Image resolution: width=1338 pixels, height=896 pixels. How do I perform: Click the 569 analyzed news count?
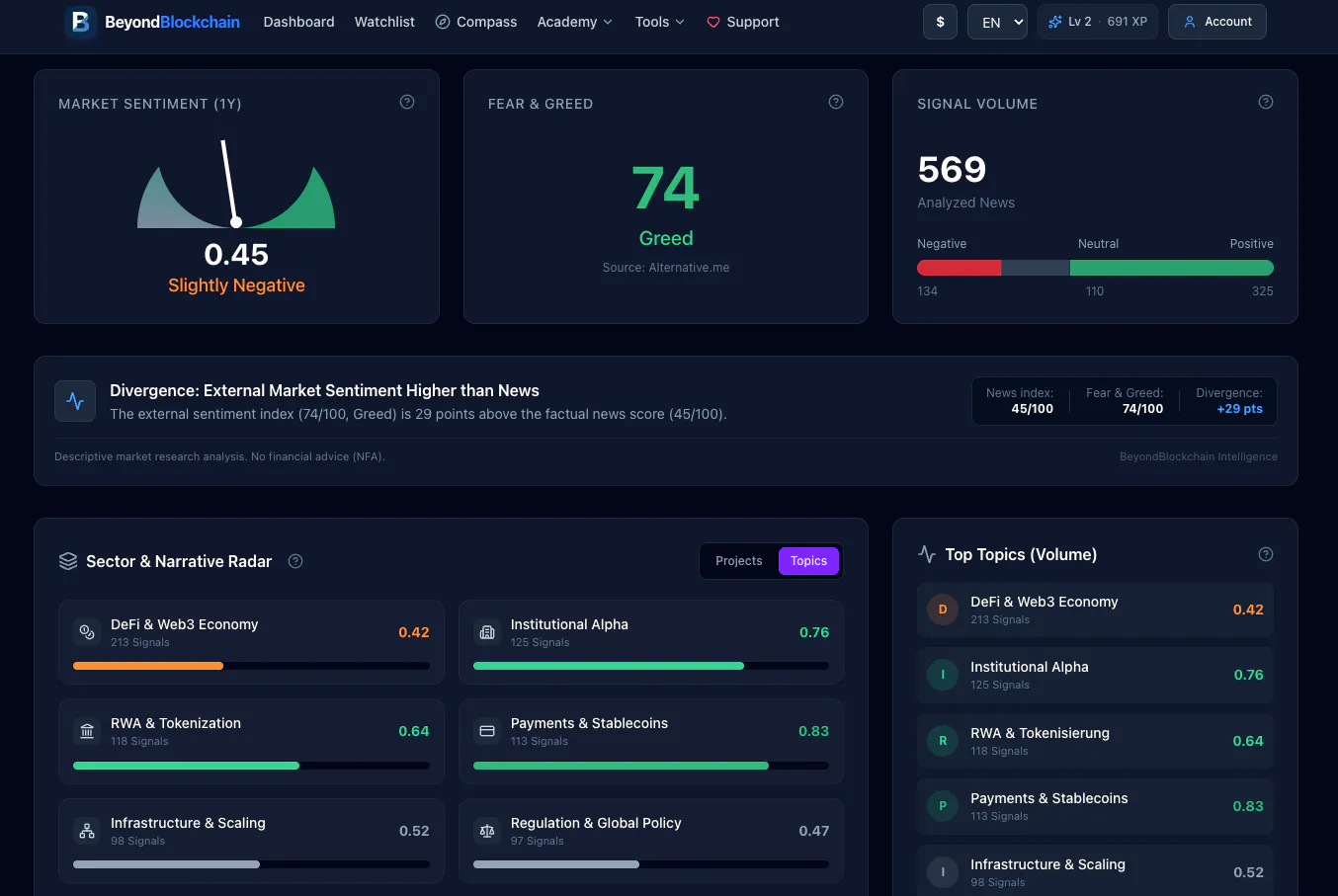pyautogui.click(x=952, y=170)
